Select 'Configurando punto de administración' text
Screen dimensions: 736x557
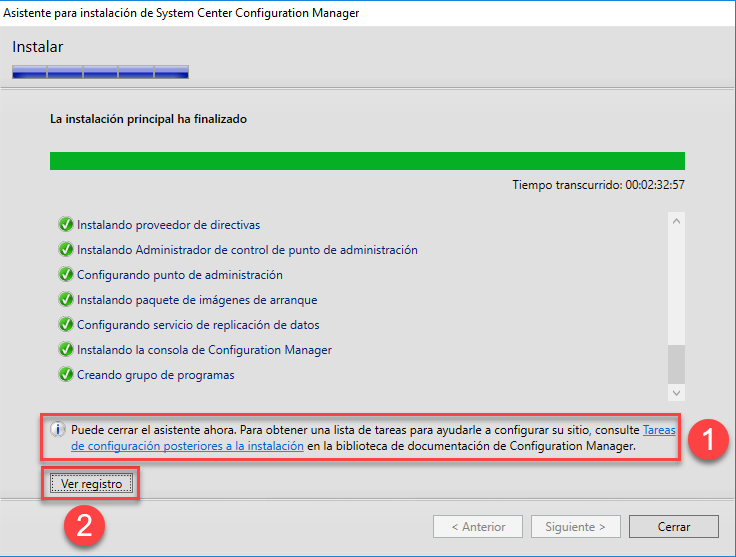pos(180,275)
